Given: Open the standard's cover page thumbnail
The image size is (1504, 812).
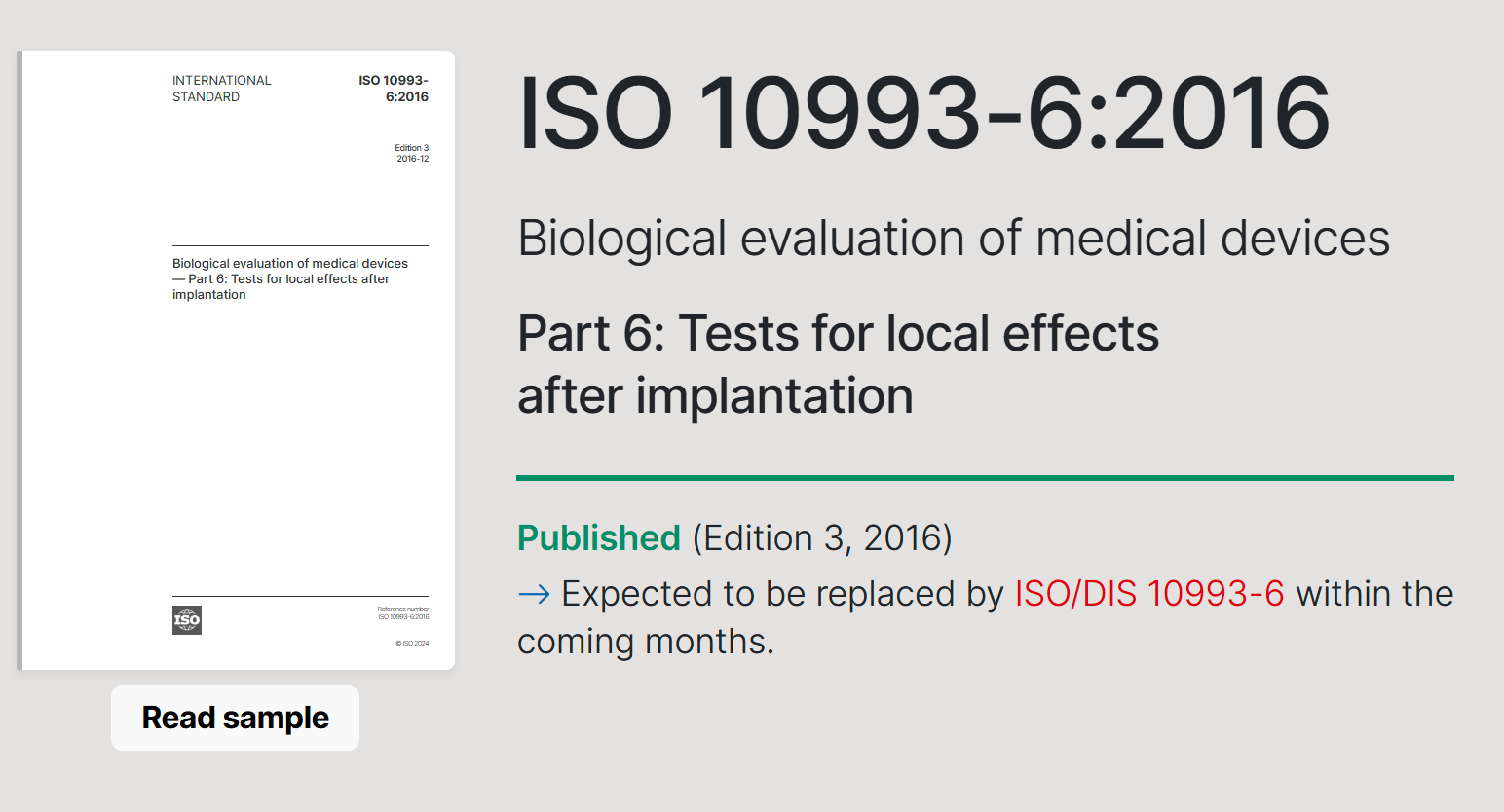Looking at the screenshot, I should tap(236, 360).
